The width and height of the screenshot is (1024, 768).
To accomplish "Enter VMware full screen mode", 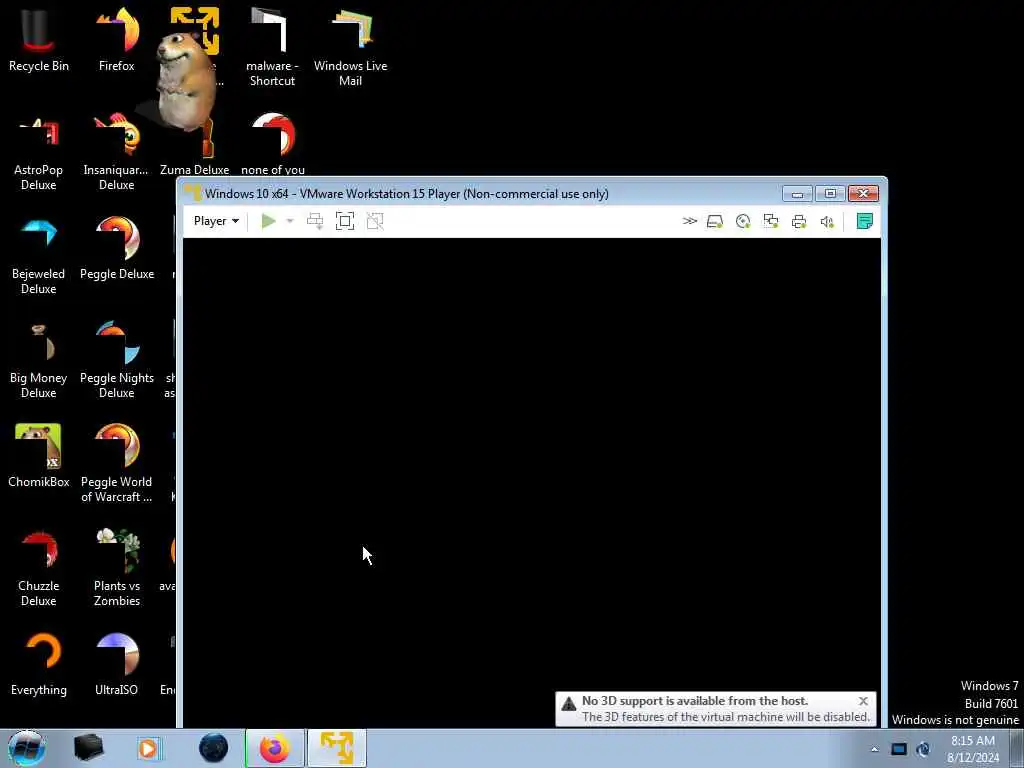I will 345,221.
